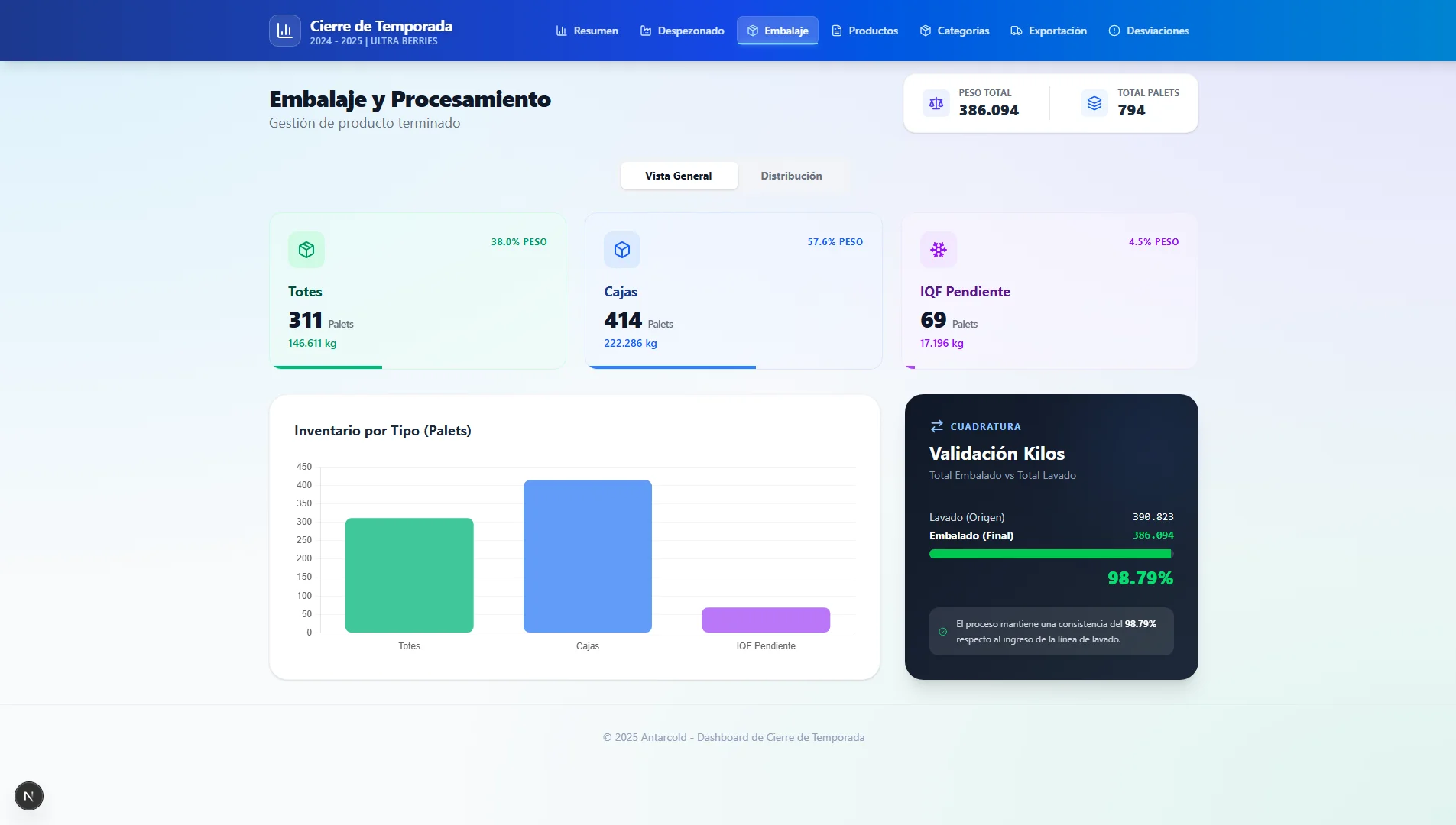The height and width of the screenshot is (825, 1456).
Task: Open the Exportación section
Action: point(1048,31)
